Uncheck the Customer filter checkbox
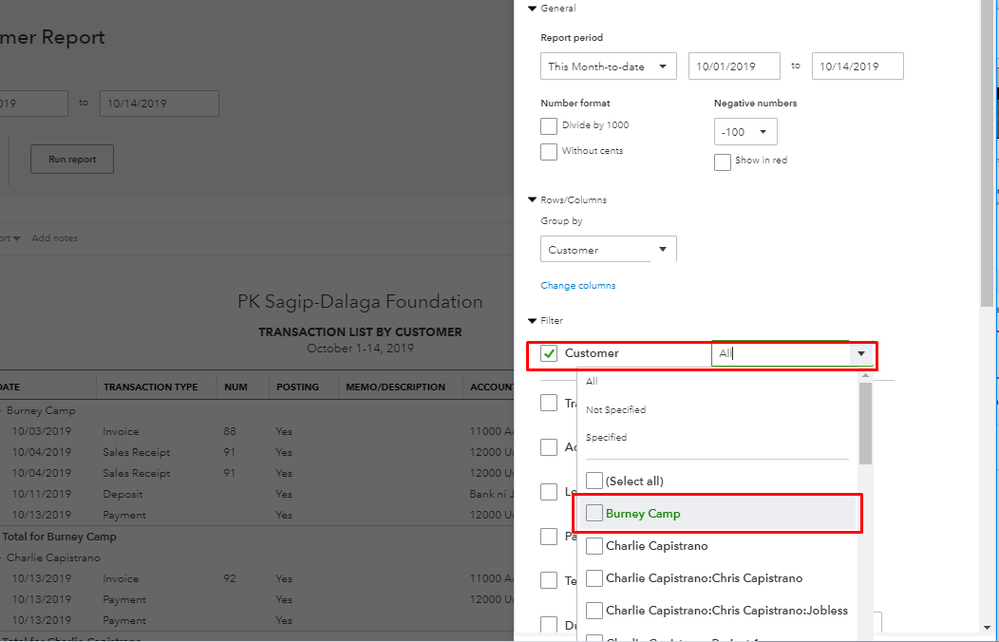The height and width of the screenshot is (642, 999). 549,354
